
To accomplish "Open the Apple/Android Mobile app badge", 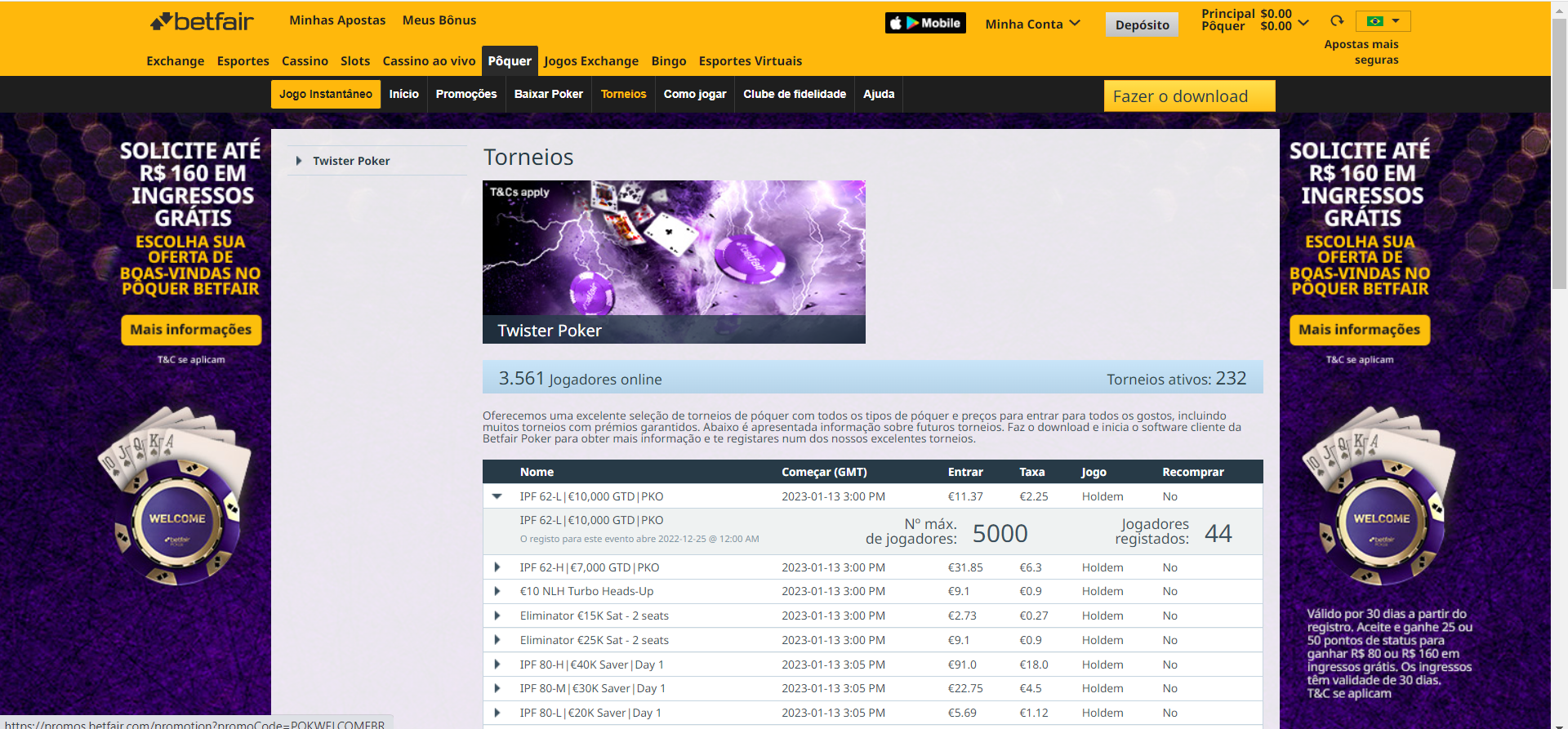I will click(x=925, y=23).
